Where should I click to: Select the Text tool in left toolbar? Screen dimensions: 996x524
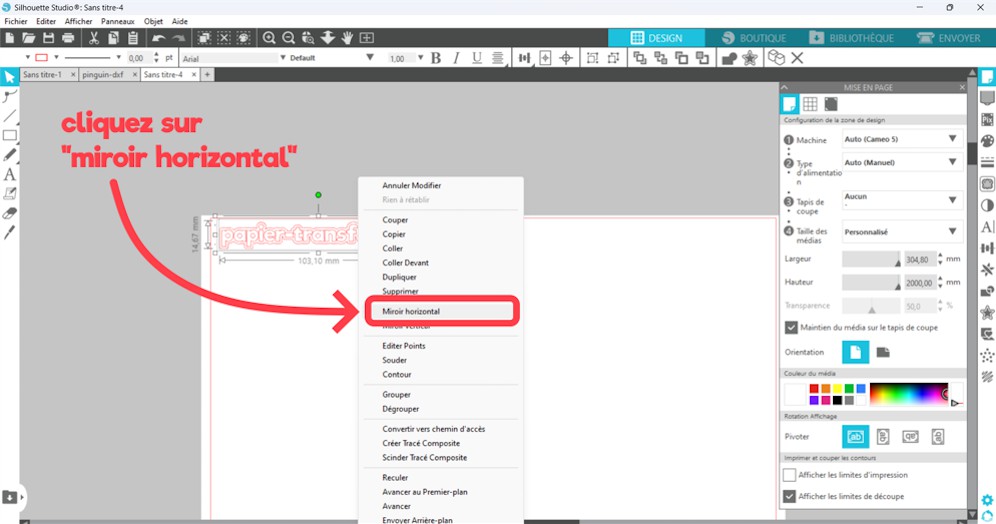pyautogui.click(x=10, y=174)
